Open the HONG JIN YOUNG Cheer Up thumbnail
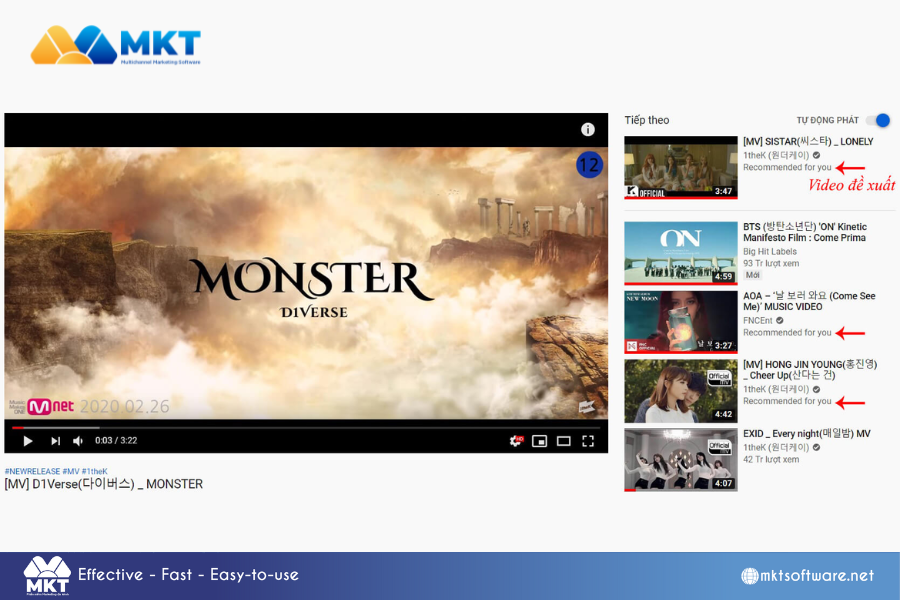The image size is (900, 600). (681, 391)
